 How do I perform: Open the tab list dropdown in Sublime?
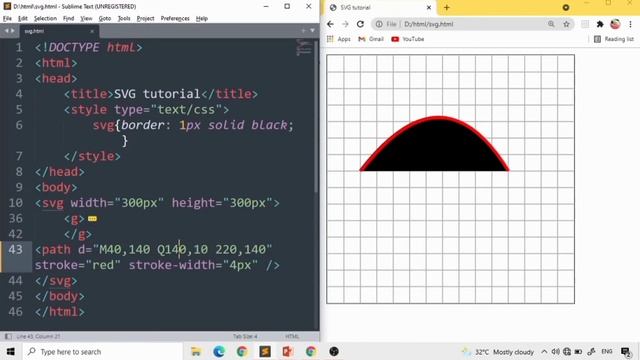[312, 31]
